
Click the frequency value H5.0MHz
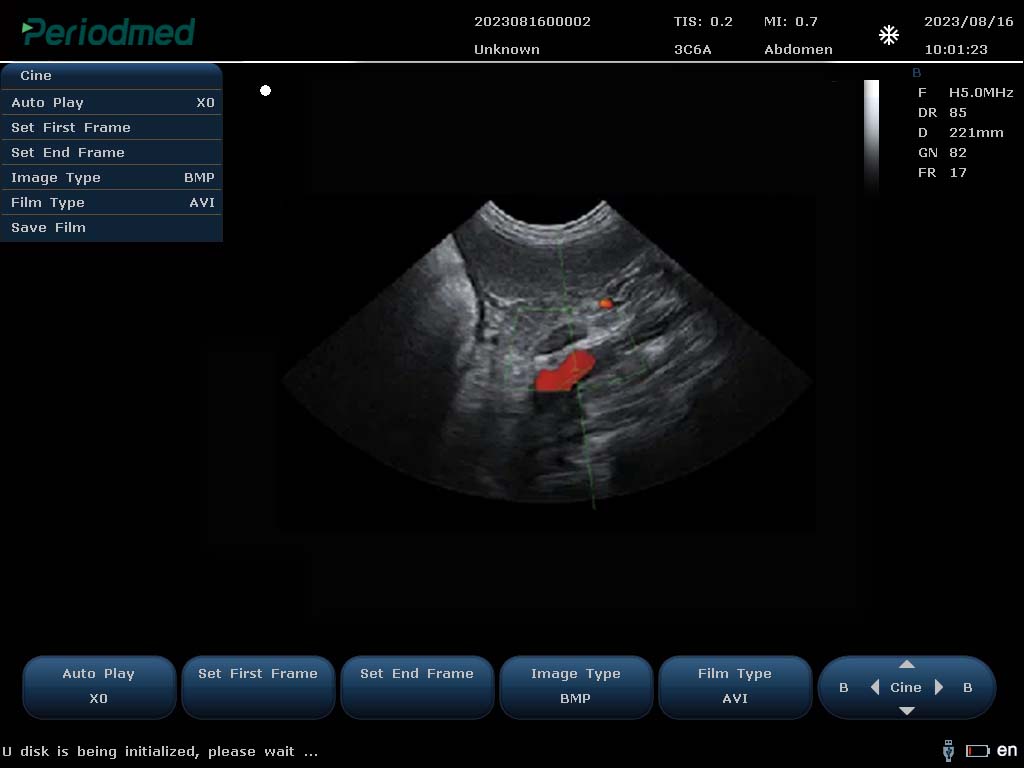coord(981,93)
